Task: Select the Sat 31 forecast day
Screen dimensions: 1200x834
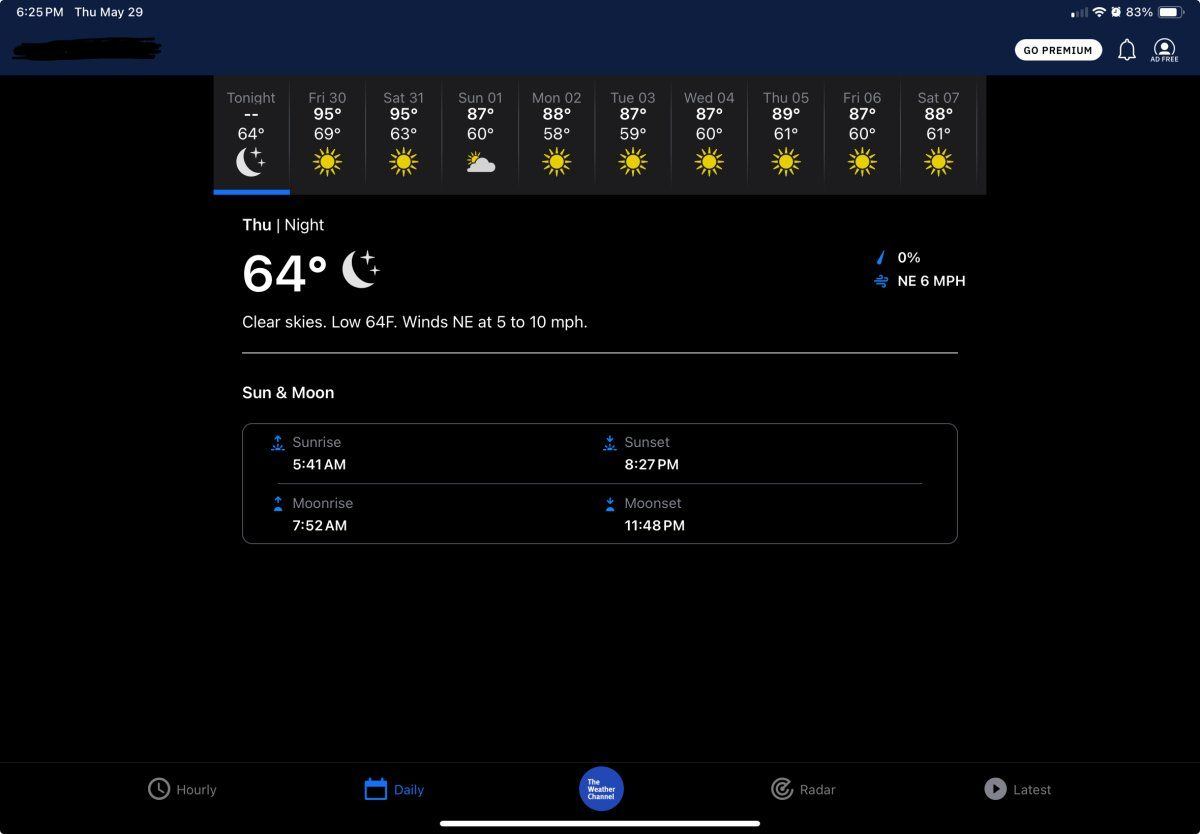Action: click(x=404, y=134)
